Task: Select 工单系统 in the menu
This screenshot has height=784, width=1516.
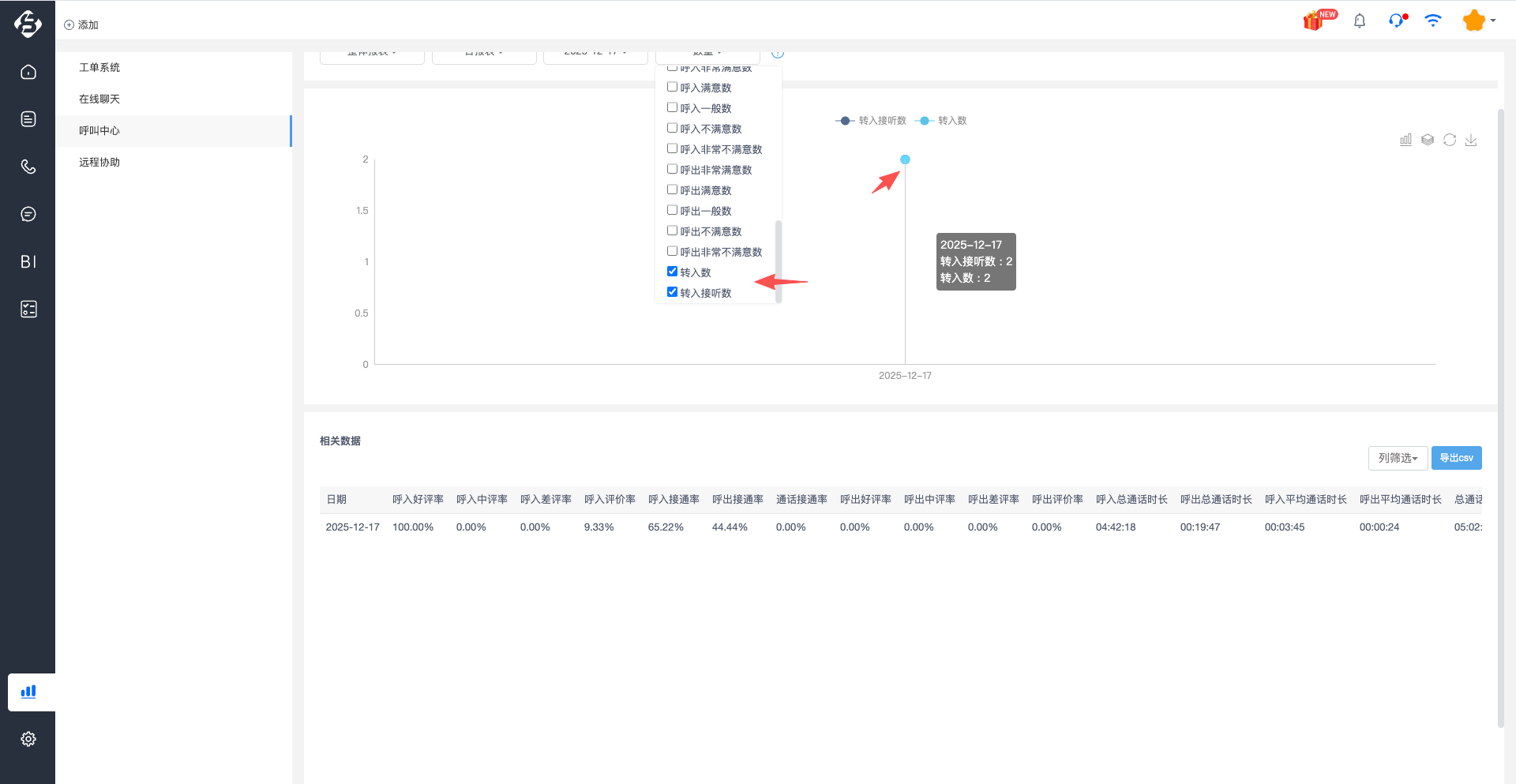Action: click(99, 68)
